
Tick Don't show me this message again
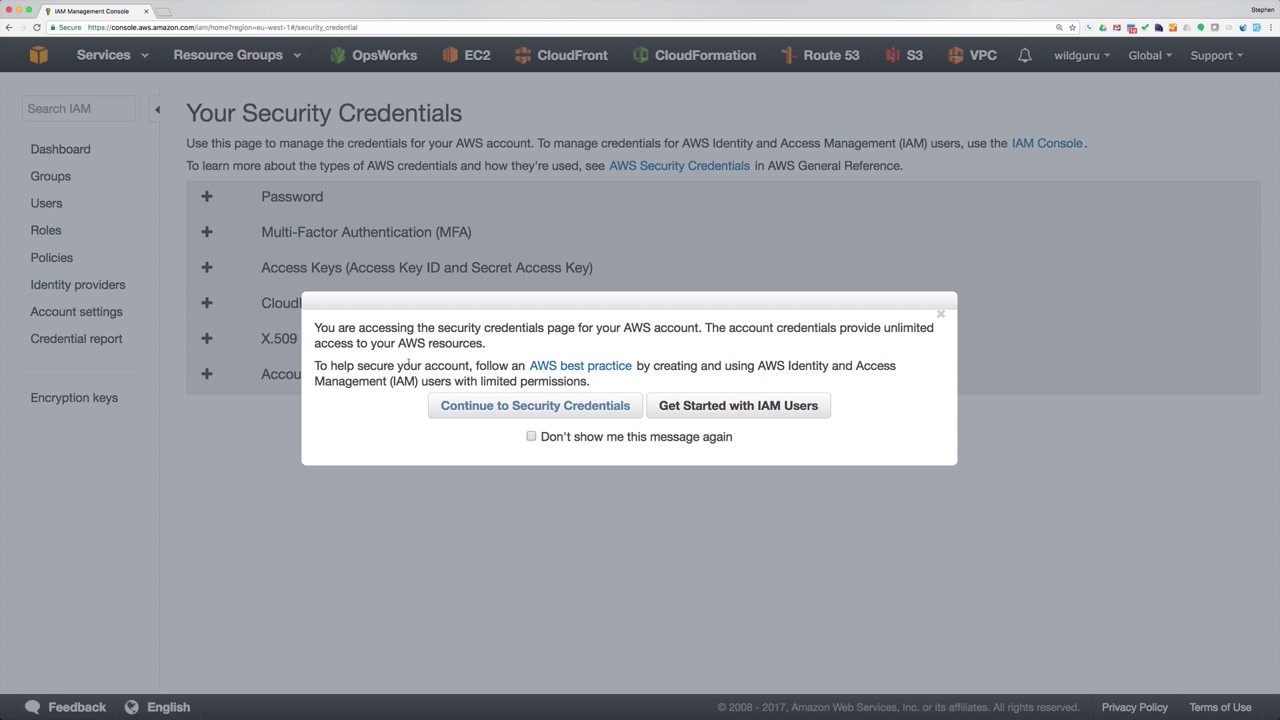[531, 436]
